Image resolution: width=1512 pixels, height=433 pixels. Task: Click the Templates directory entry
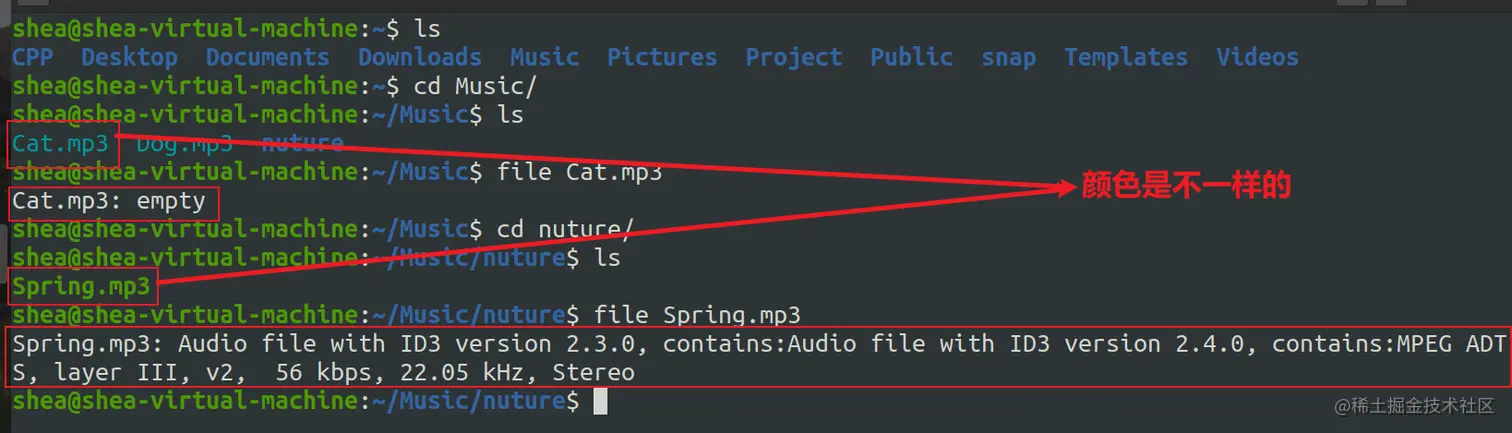point(1125,57)
